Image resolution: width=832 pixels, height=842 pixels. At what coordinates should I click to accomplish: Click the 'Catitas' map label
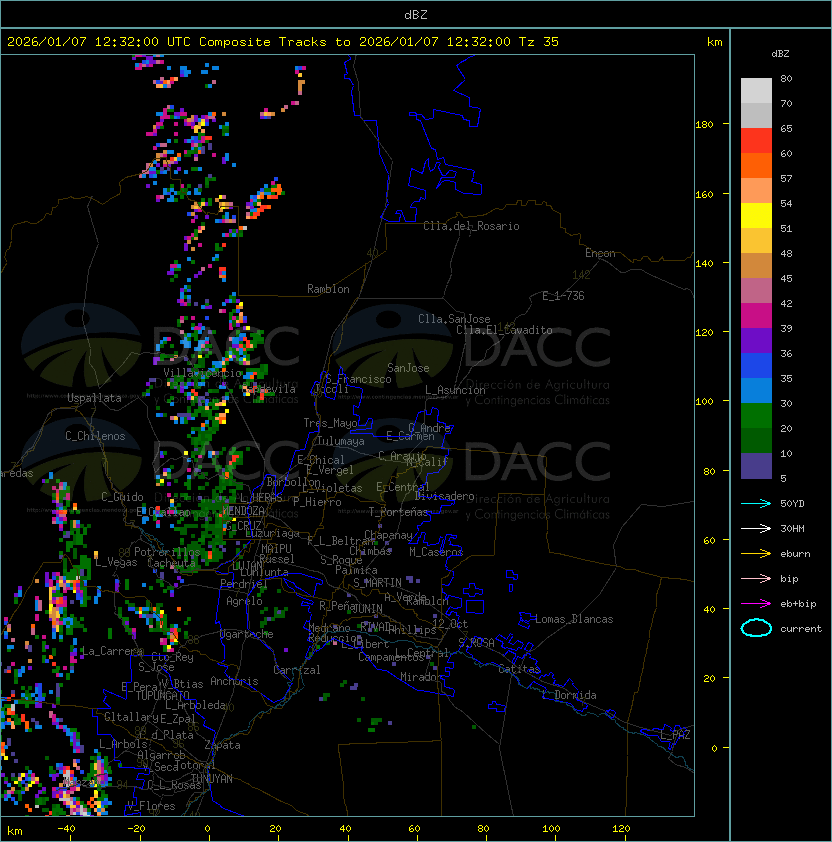tap(519, 669)
